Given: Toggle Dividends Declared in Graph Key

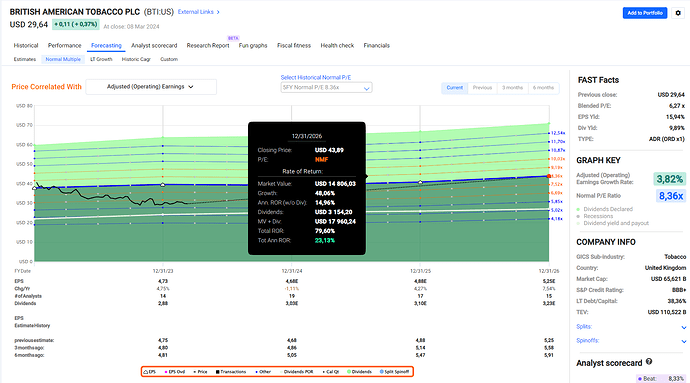Looking at the screenshot, I should tap(605, 209).
